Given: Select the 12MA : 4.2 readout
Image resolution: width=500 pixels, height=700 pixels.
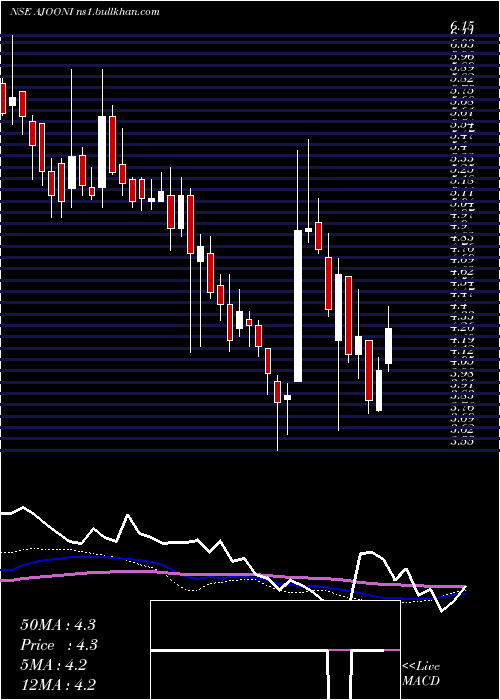Looking at the screenshot, I should [58, 685].
